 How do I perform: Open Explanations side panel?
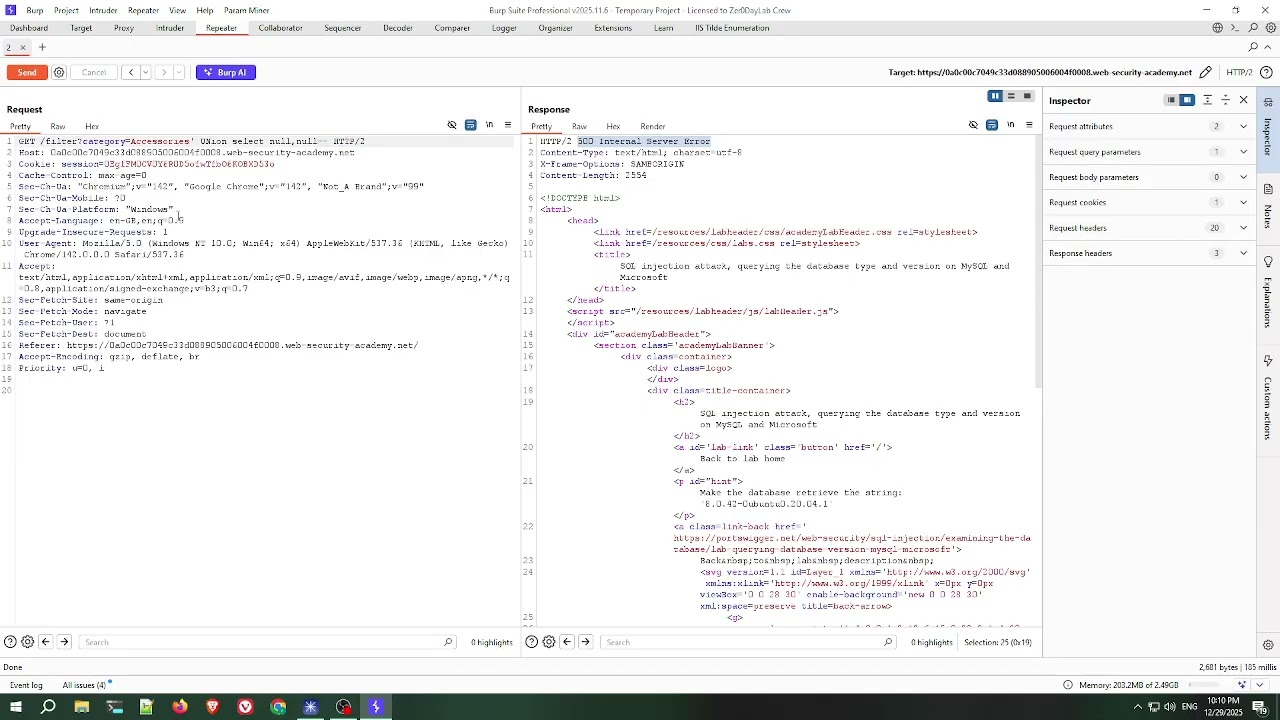tap(1268, 292)
